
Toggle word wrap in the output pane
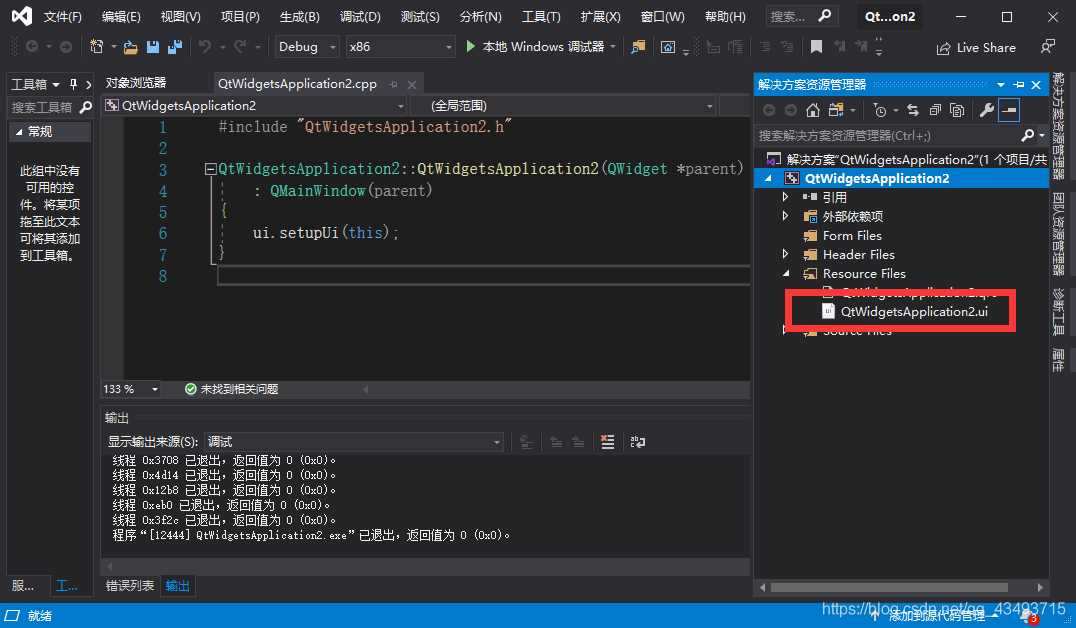[638, 442]
